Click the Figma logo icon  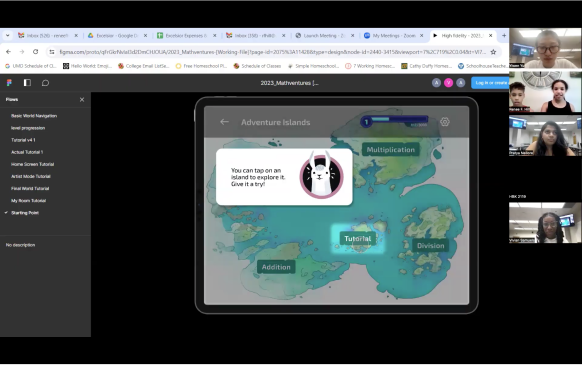(9, 83)
